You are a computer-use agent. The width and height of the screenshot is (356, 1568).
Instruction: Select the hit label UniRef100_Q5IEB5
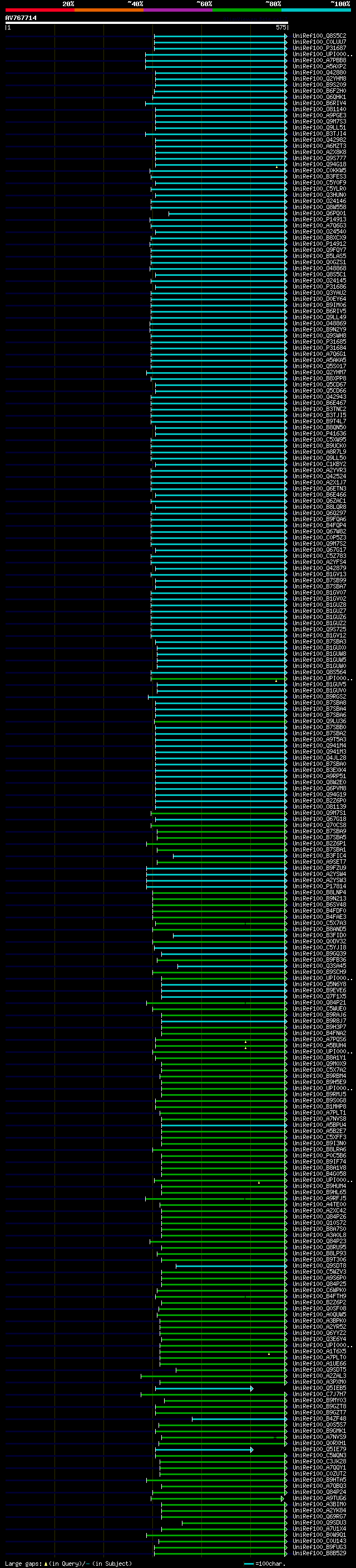[x=319, y=1388]
